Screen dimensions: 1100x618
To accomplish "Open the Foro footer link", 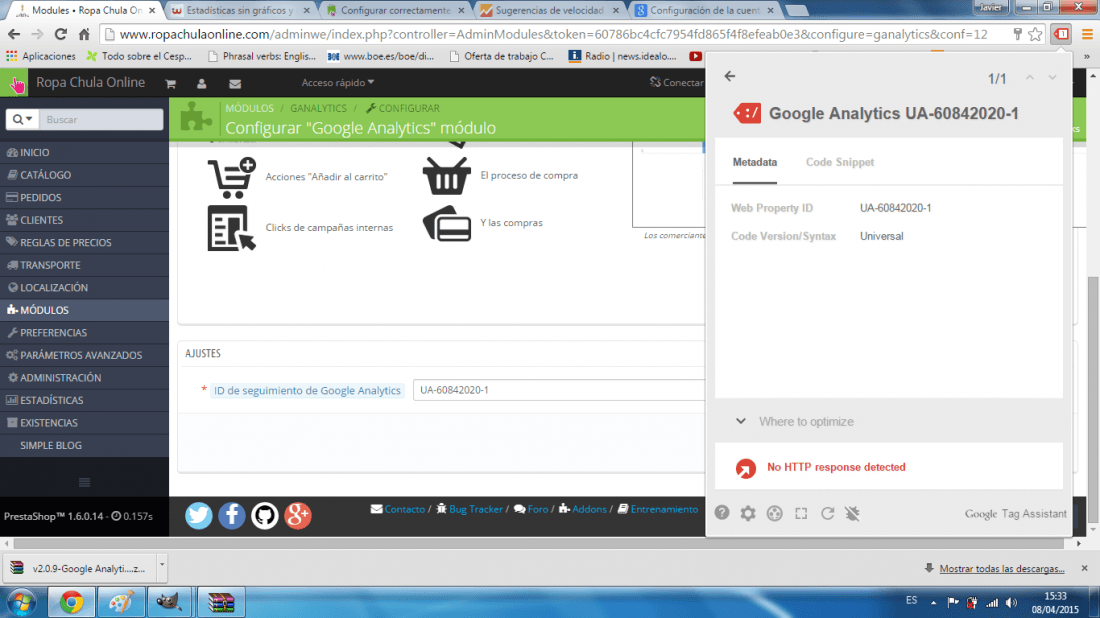I will tap(538, 509).
